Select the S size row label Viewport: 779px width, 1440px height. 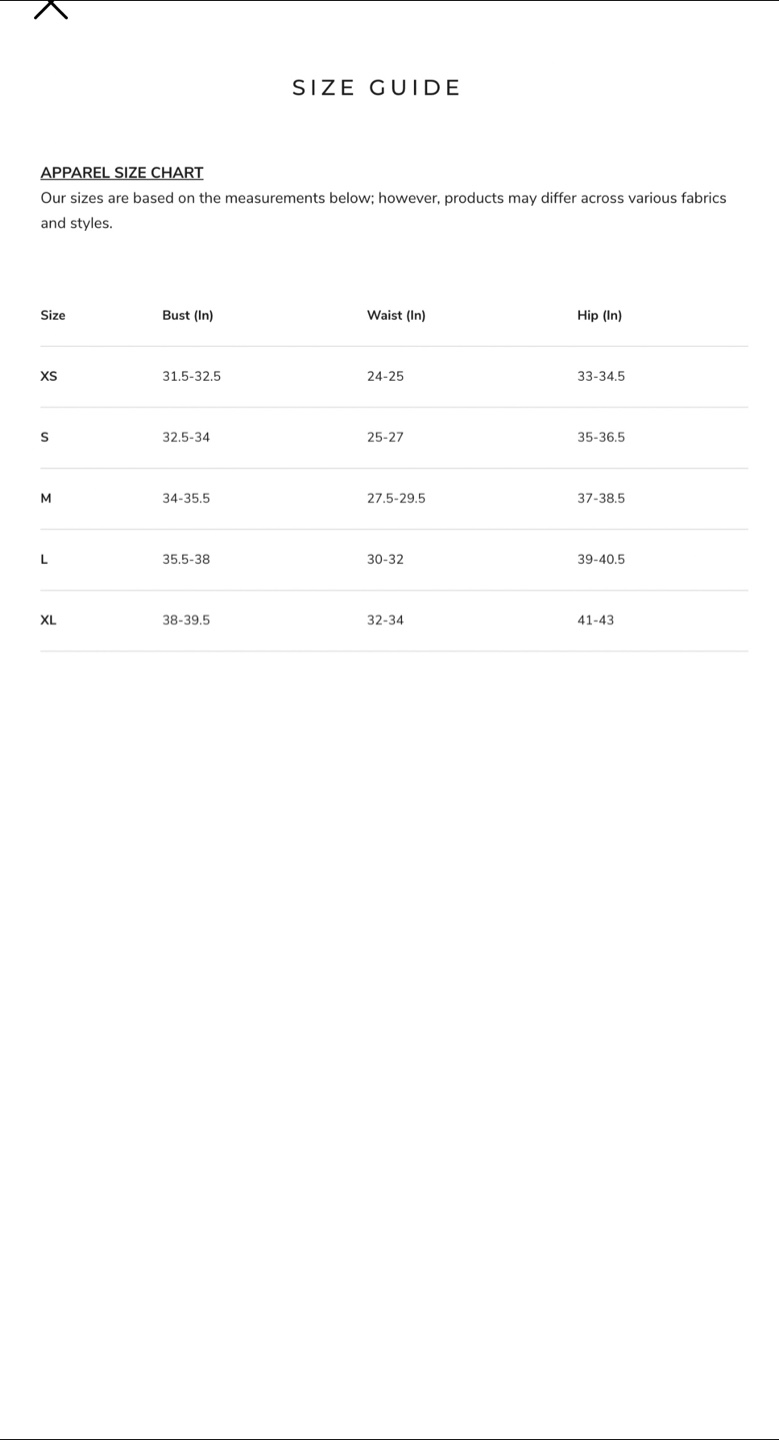coord(44,437)
